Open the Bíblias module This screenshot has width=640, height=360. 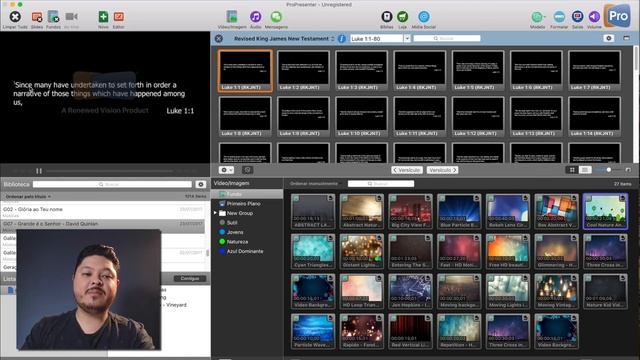pos(387,16)
